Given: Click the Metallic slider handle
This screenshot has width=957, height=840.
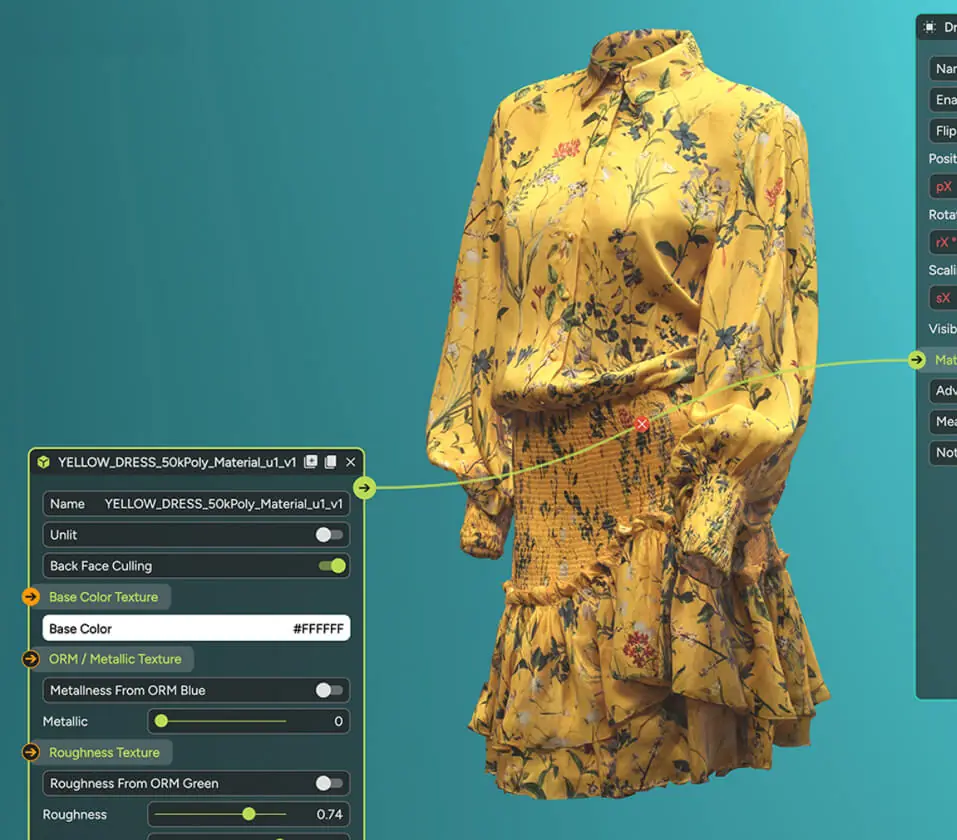Looking at the screenshot, I should pos(161,721).
